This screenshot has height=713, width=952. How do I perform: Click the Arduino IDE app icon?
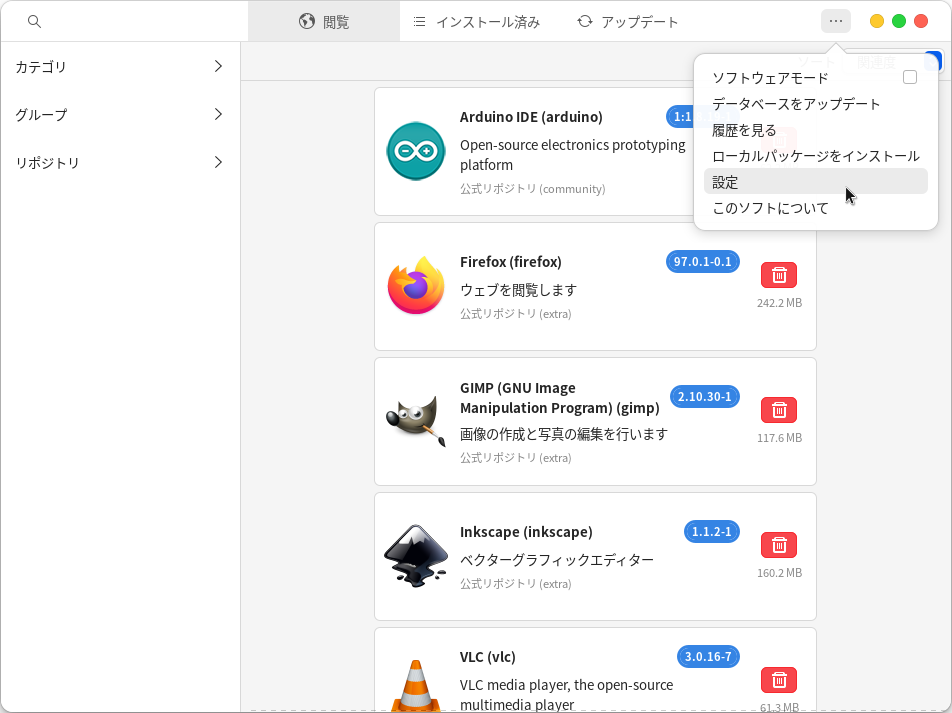[x=416, y=151]
